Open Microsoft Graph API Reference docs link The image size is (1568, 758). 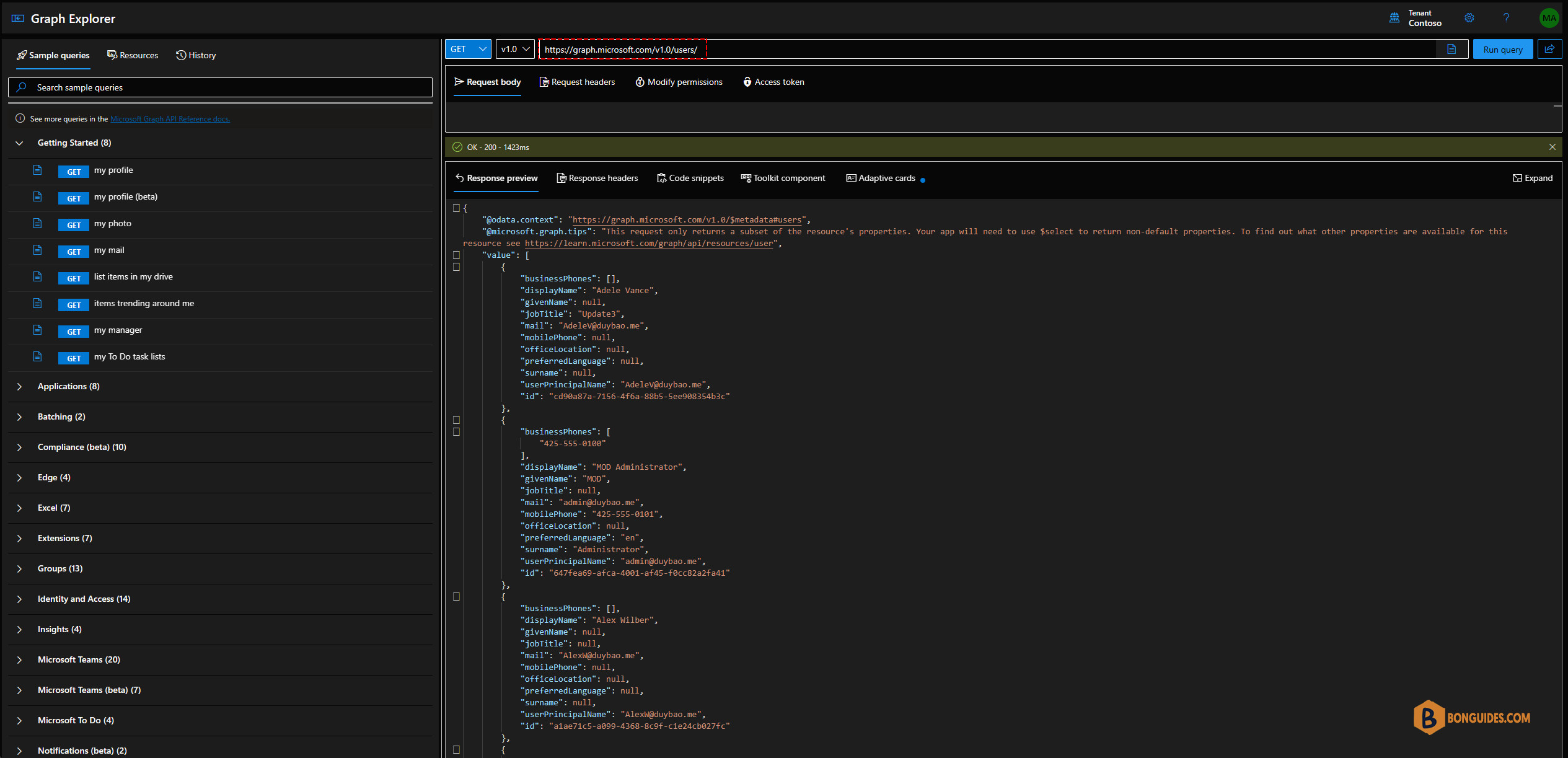point(170,119)
